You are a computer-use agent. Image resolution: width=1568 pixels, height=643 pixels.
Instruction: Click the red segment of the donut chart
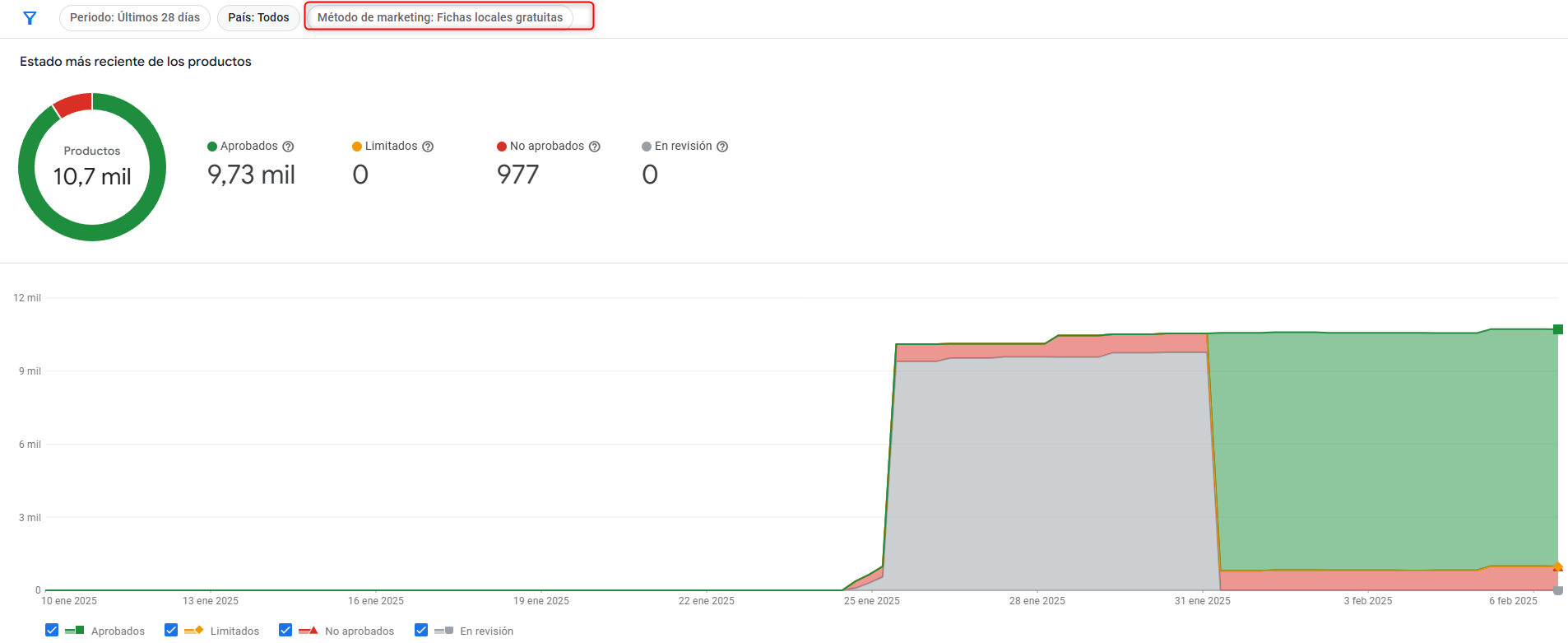pos(74,105)
